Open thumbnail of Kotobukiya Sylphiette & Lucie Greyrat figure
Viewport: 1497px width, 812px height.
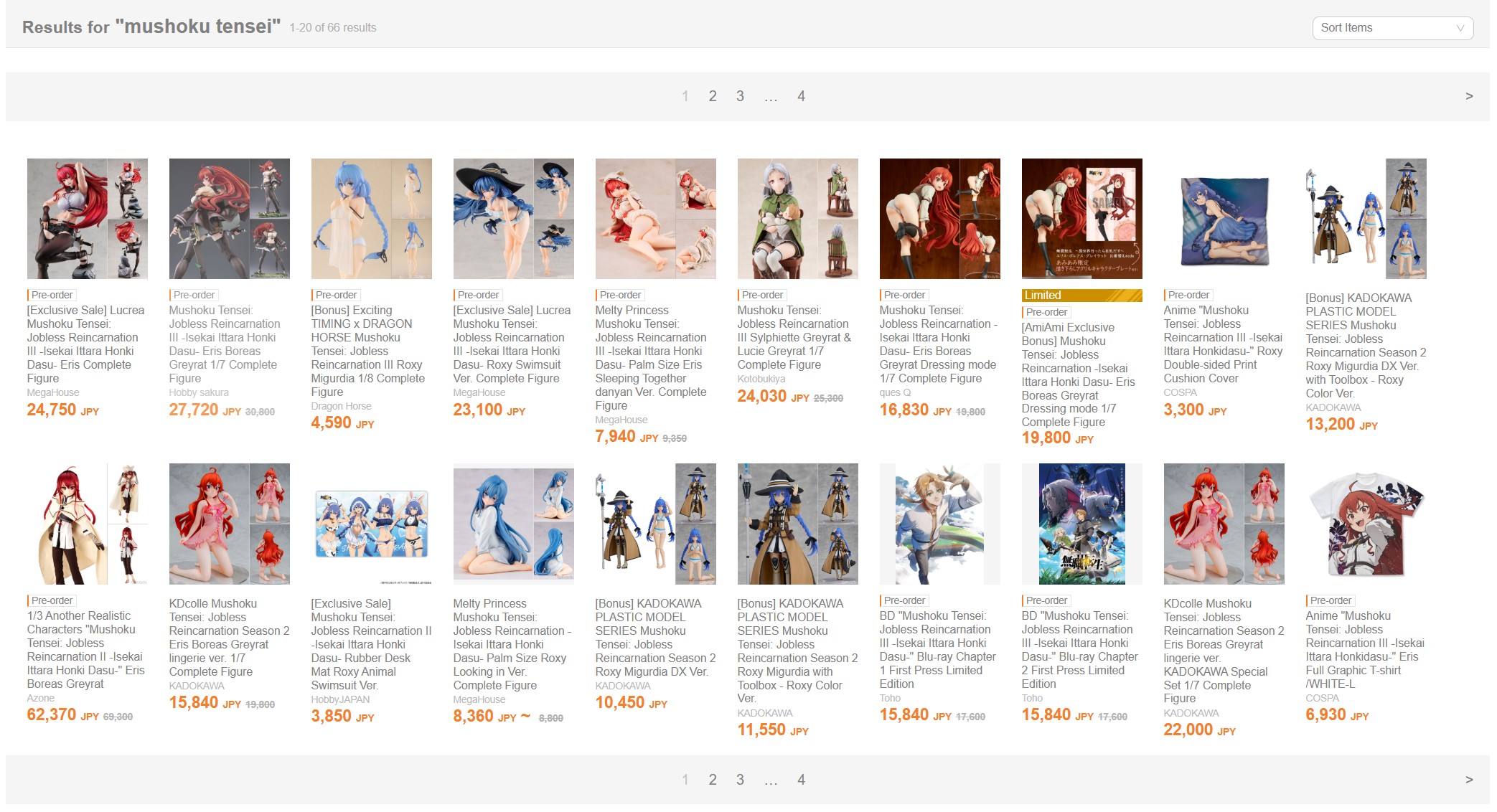coord(798,219)
